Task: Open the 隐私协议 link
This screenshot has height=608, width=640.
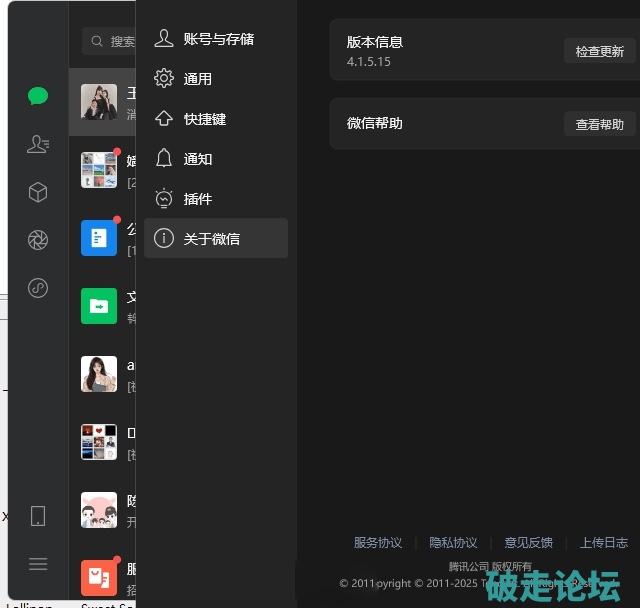Action: point(453,543)
